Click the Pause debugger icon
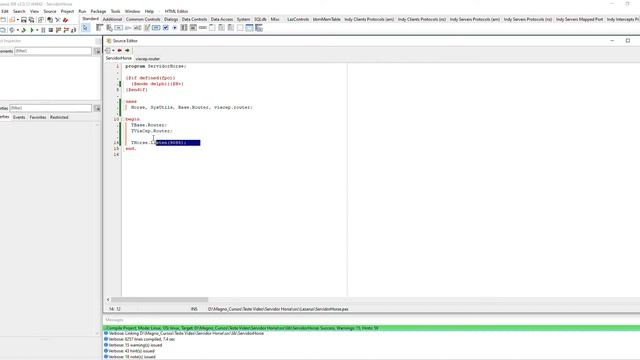The height and width of the screenshot is (360, 640). tap(43, 30)
